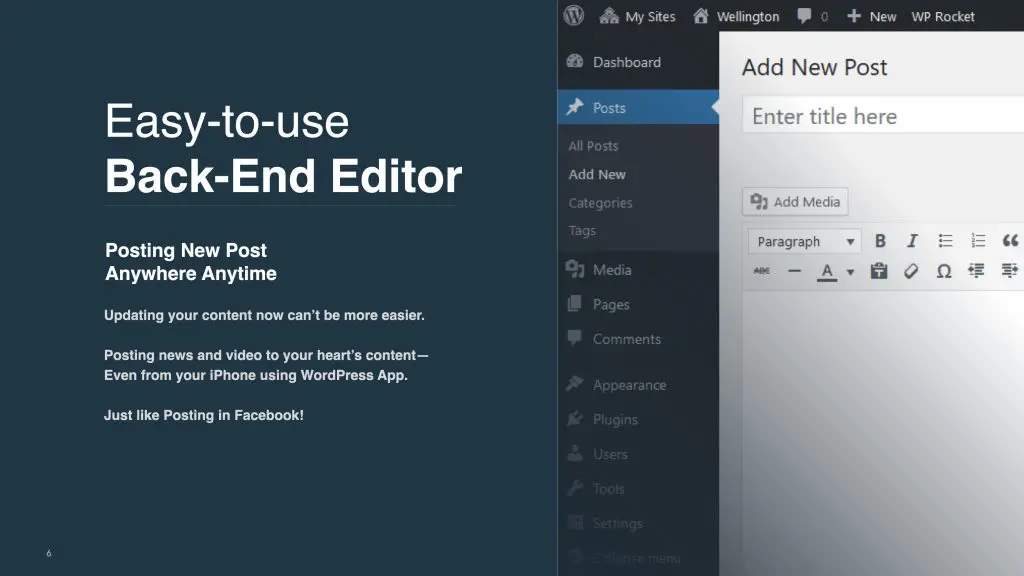
Task: Insert a numbered list
Action: (x=978, y=241)
